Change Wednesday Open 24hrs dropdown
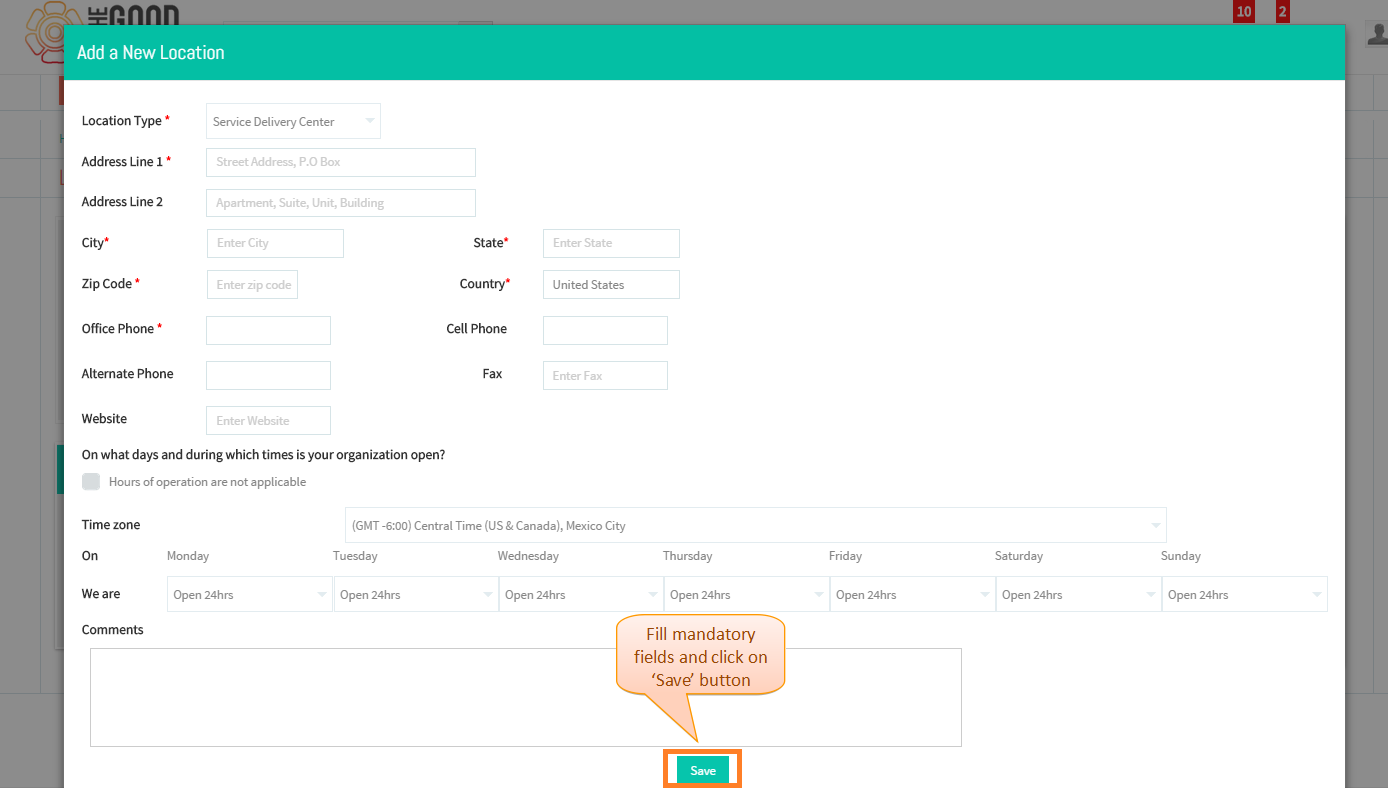Screen dimensions: 1388x788 point(581,594)
